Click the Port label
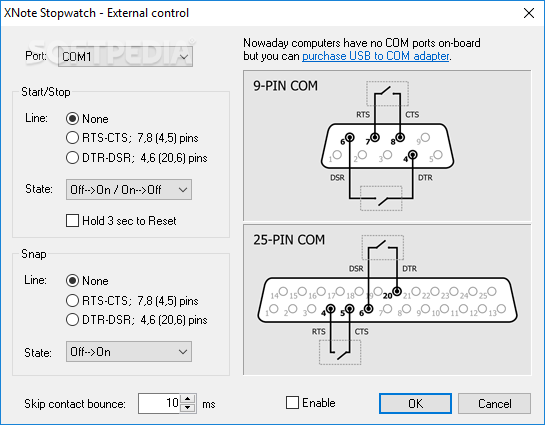 [36, 56]
